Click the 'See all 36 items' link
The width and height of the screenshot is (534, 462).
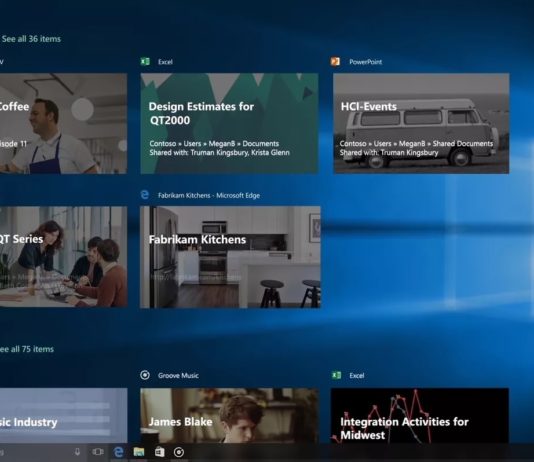tap(31, 39)
